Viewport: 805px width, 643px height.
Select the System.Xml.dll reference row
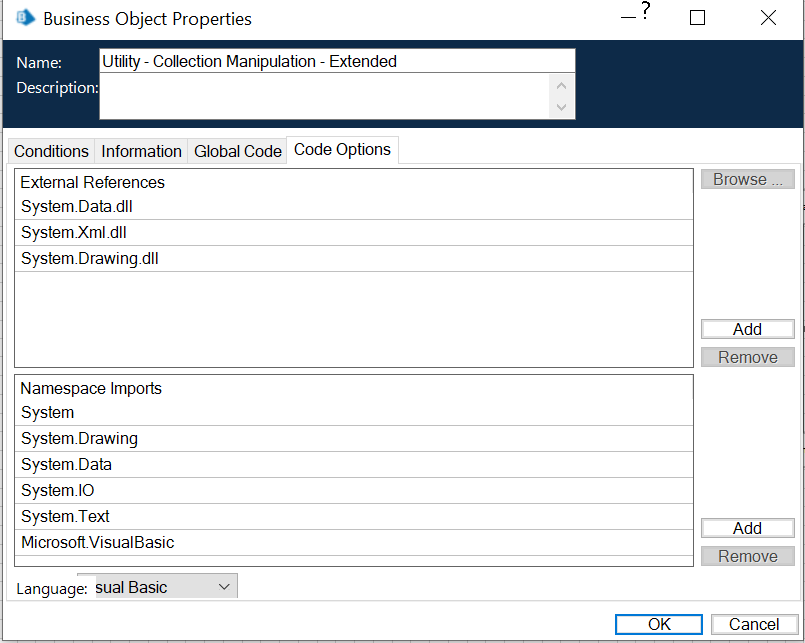354,233
